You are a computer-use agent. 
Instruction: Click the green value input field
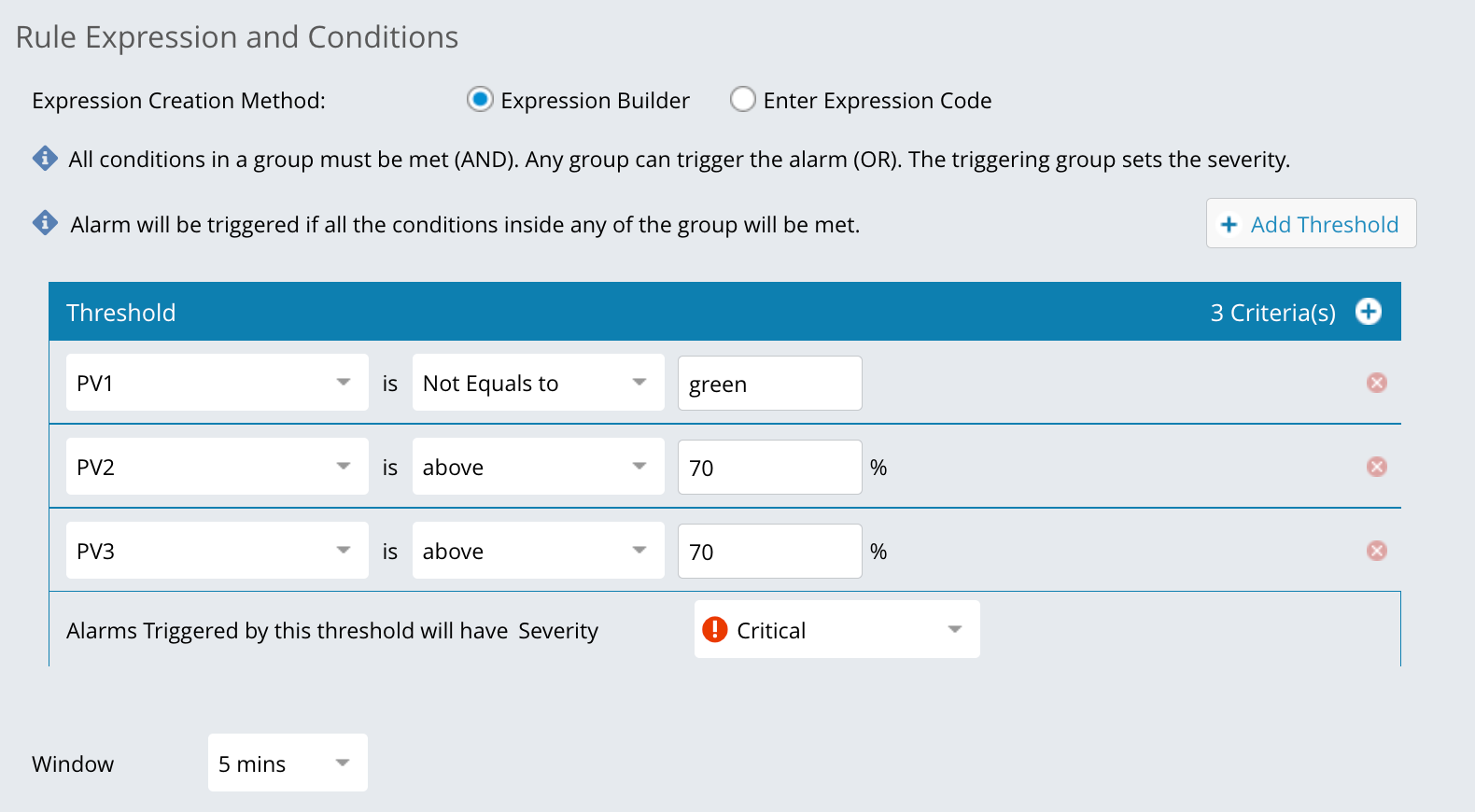pyautogui.click(x=769, y=383)
